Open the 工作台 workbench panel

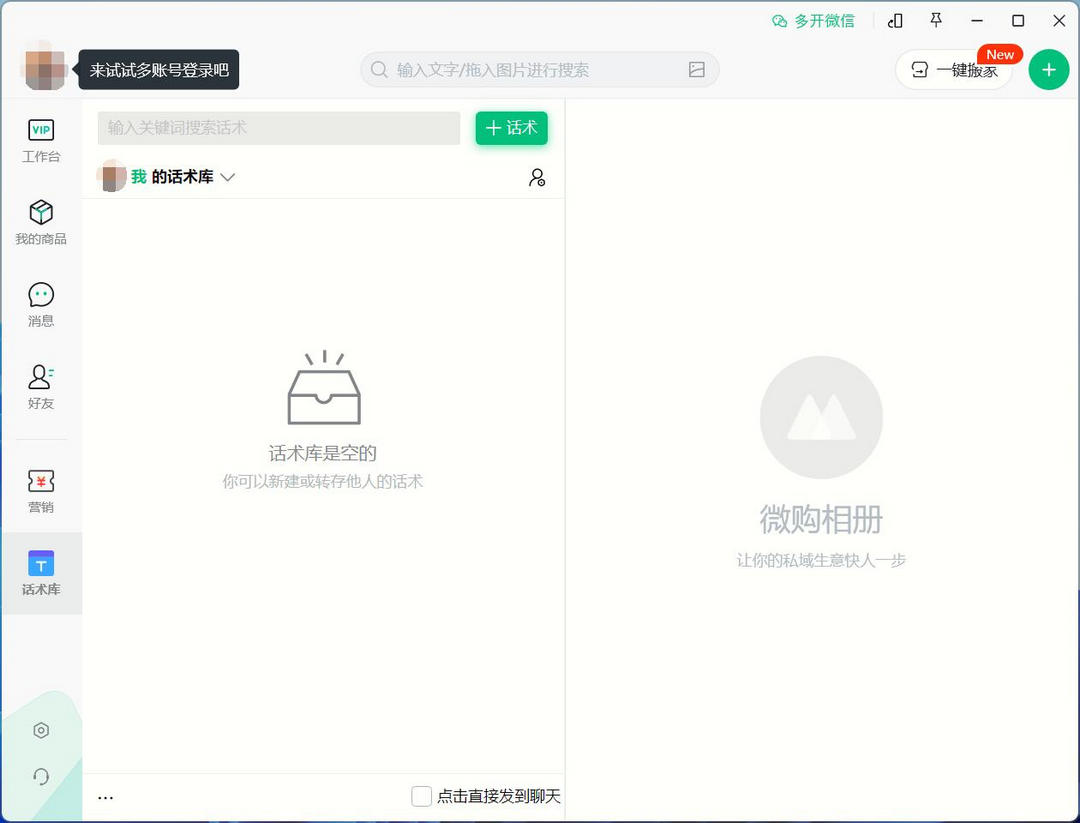[41, 141]
